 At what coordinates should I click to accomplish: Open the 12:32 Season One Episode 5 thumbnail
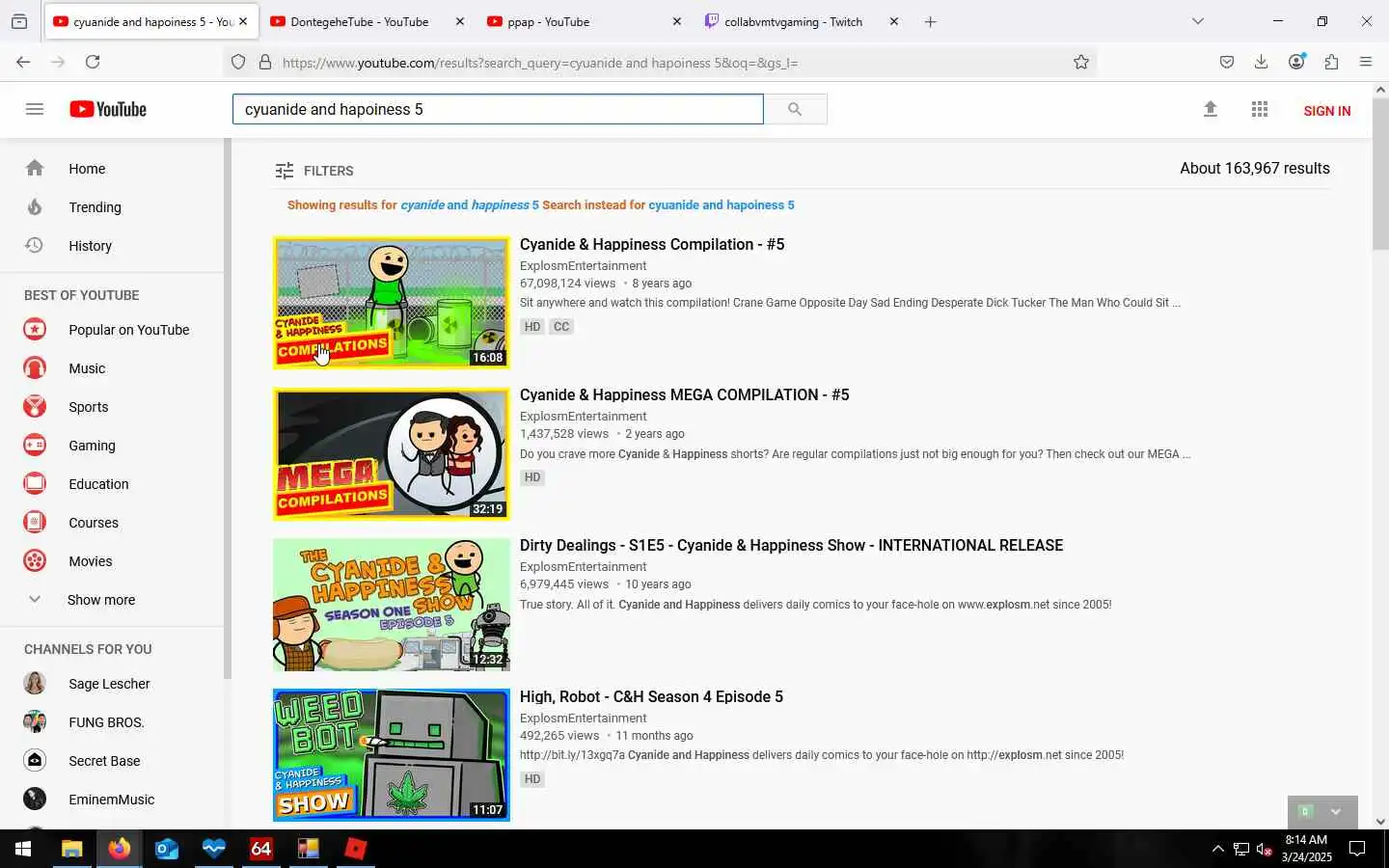click(392, 605)
